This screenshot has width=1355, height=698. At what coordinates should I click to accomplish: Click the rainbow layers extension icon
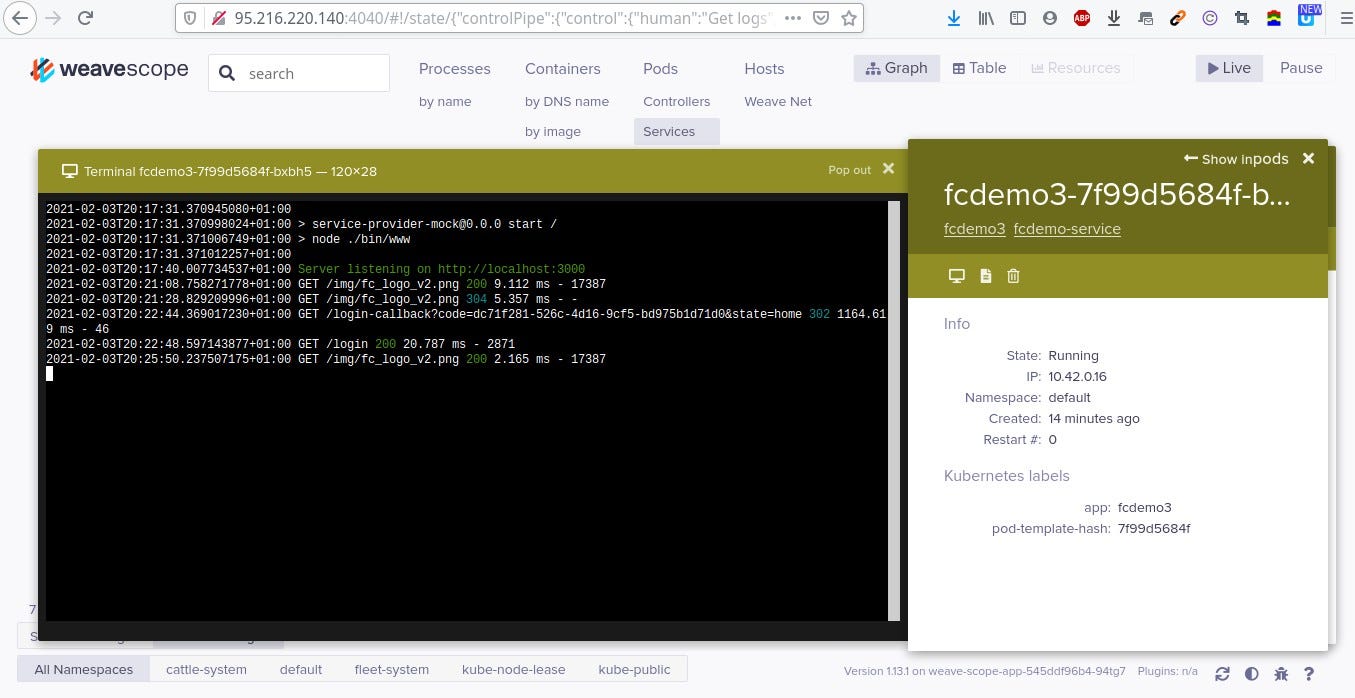(x=1274, y=17)
